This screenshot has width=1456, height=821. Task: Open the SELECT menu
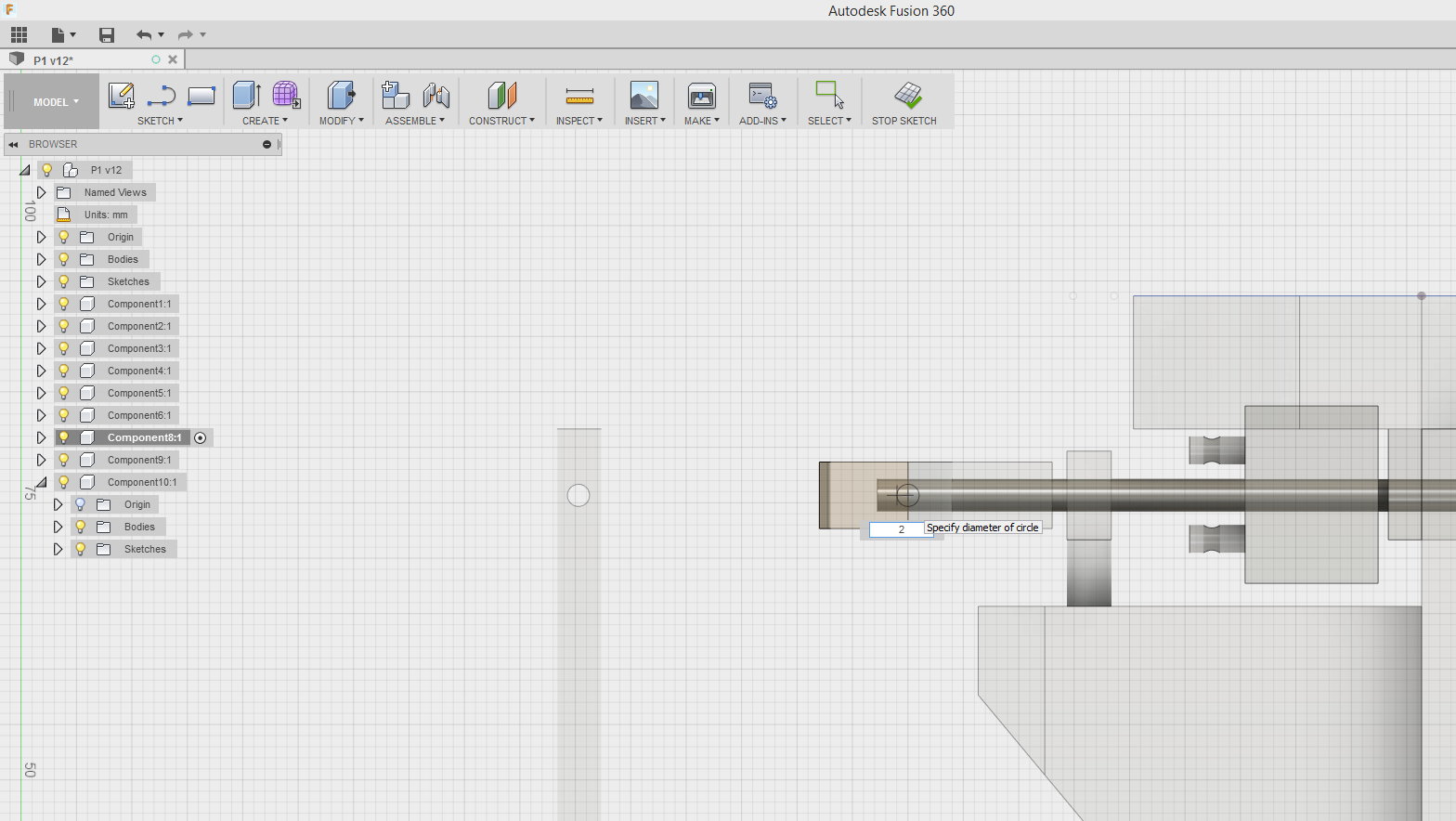coord(829,121)
